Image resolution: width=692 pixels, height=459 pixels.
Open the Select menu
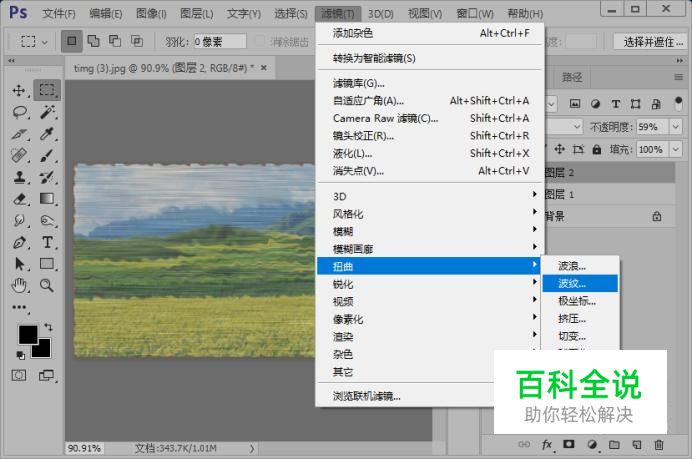[x=290, y=14]
